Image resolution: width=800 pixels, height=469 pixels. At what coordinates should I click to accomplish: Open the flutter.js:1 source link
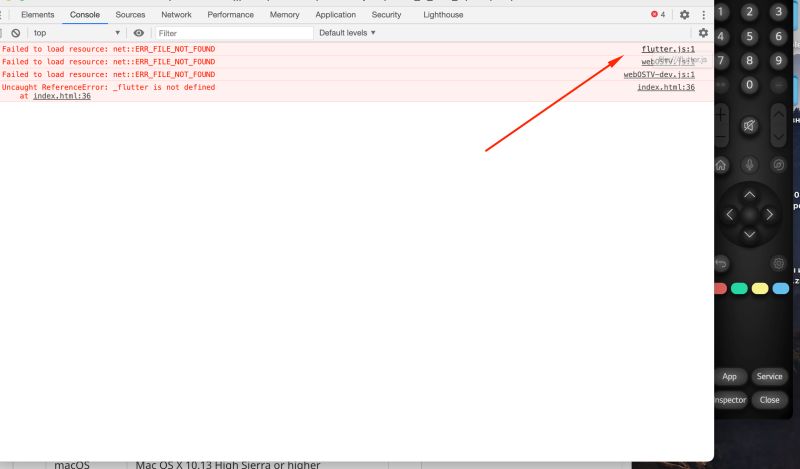tap(668, 49)
